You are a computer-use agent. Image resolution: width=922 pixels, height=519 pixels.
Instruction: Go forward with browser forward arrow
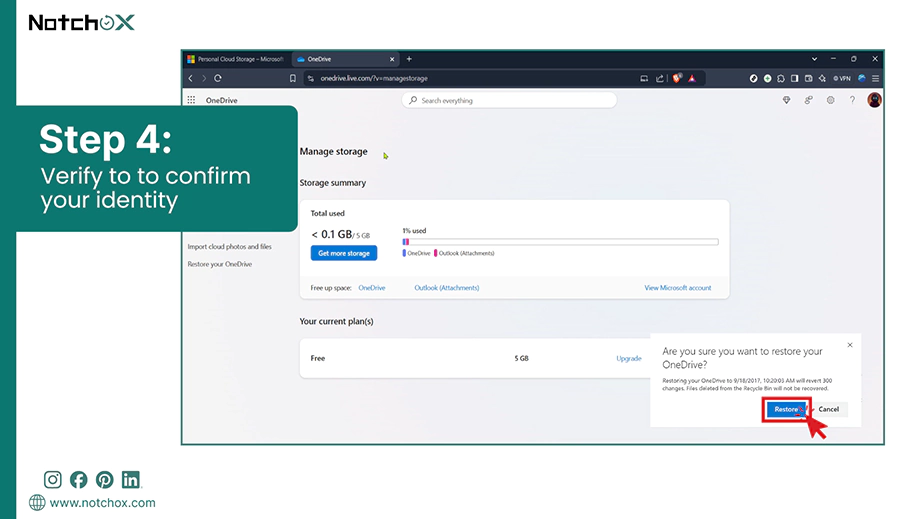204,78
